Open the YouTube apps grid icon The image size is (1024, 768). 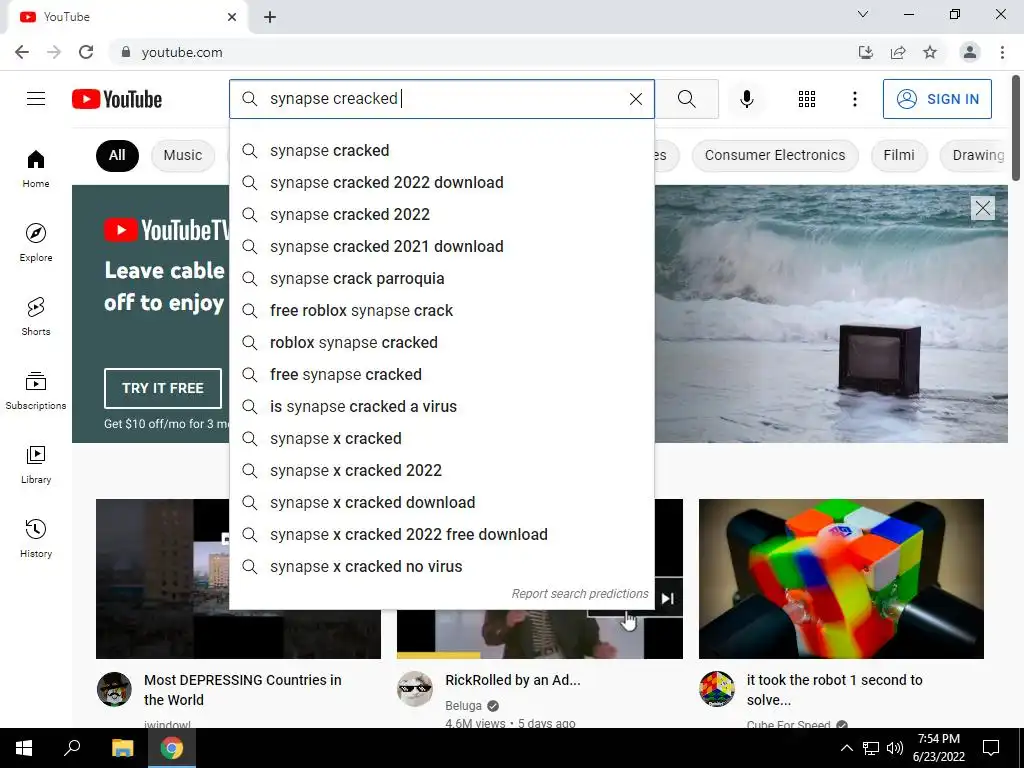(x=807, y=99)
